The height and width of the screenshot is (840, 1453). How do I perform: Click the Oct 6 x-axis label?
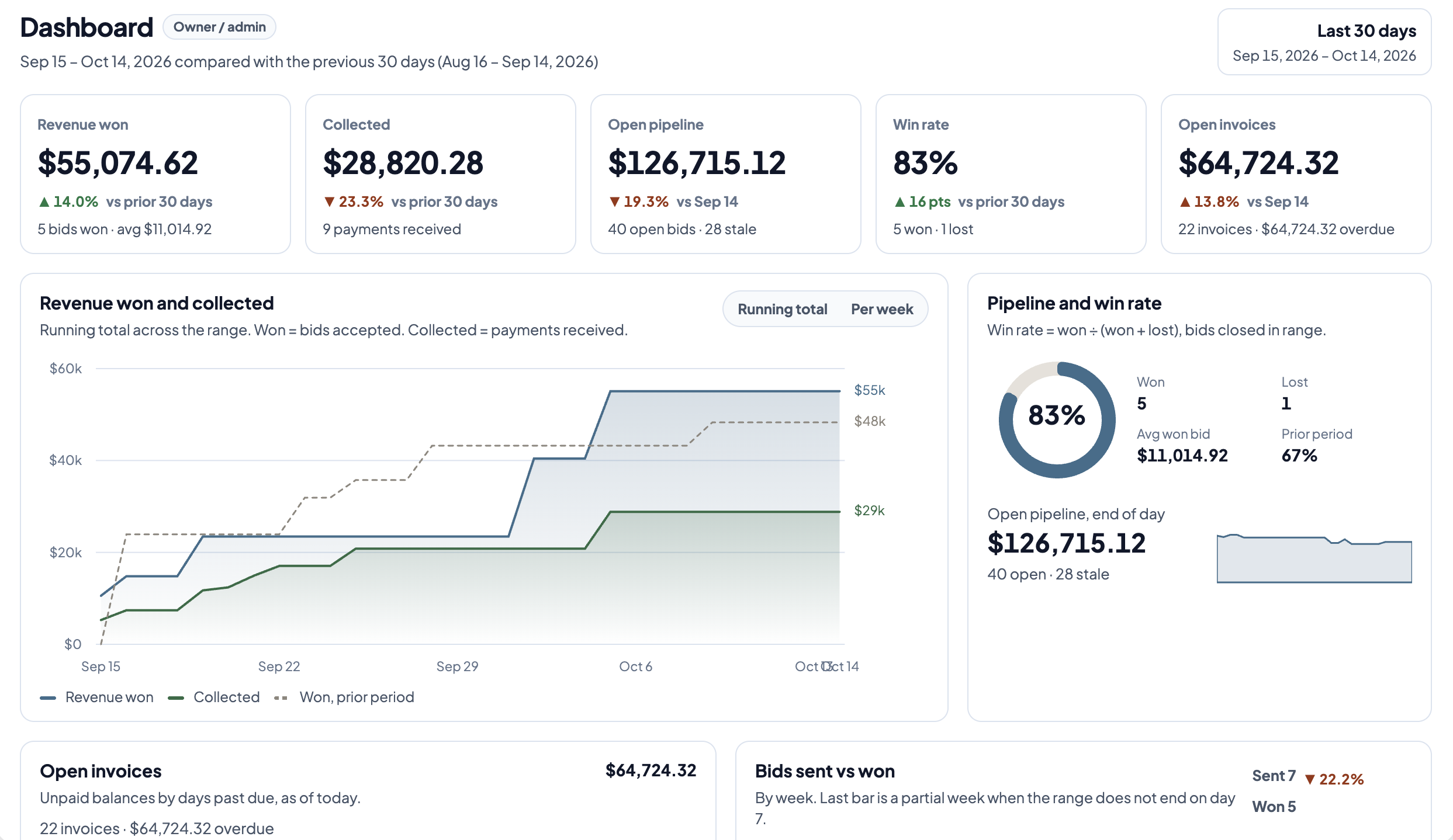point(635,667)
